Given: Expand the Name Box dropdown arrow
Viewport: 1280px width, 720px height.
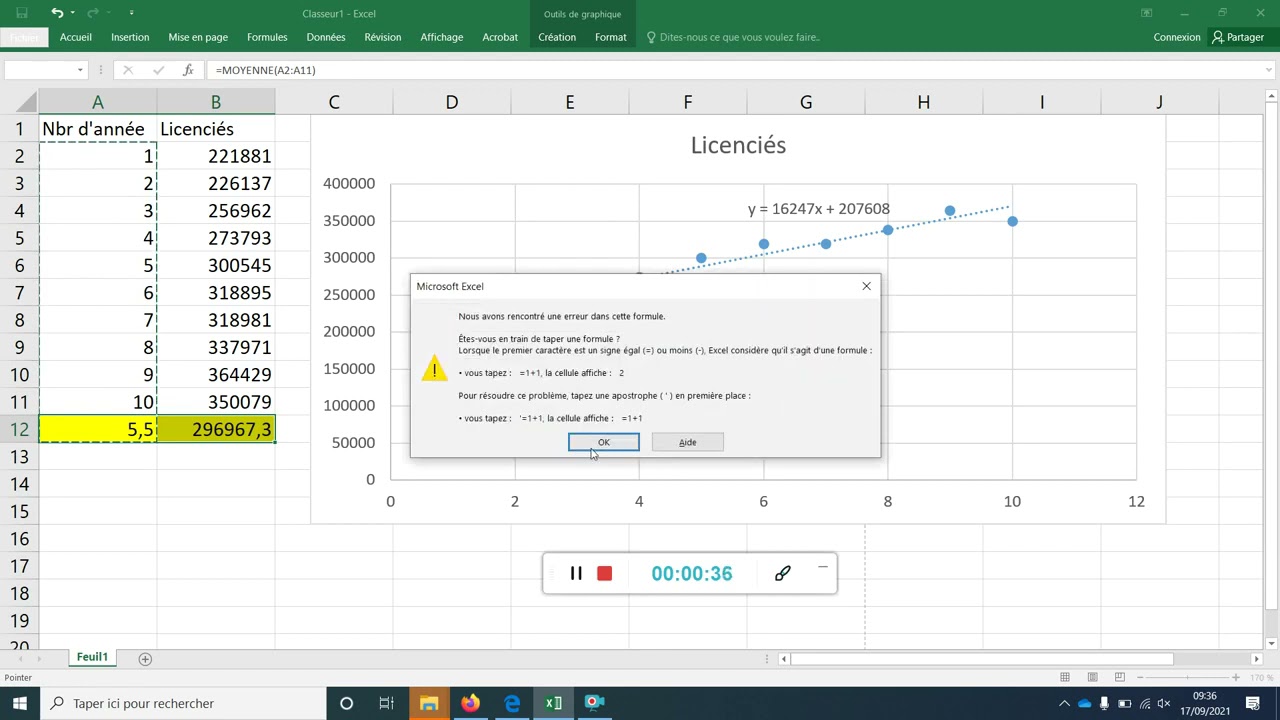Looking at the screenshot, I should point(80,70).
